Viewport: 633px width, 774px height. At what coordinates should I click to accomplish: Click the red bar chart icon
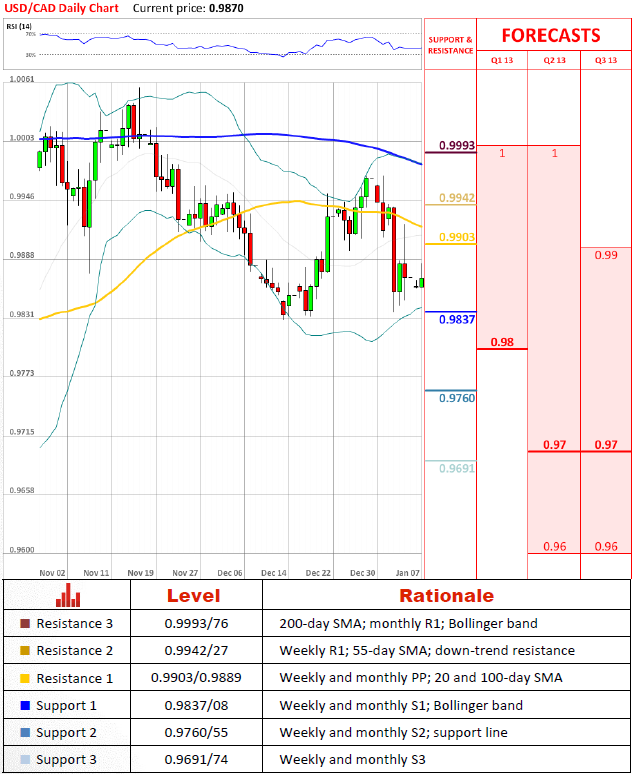pos(68,595)
